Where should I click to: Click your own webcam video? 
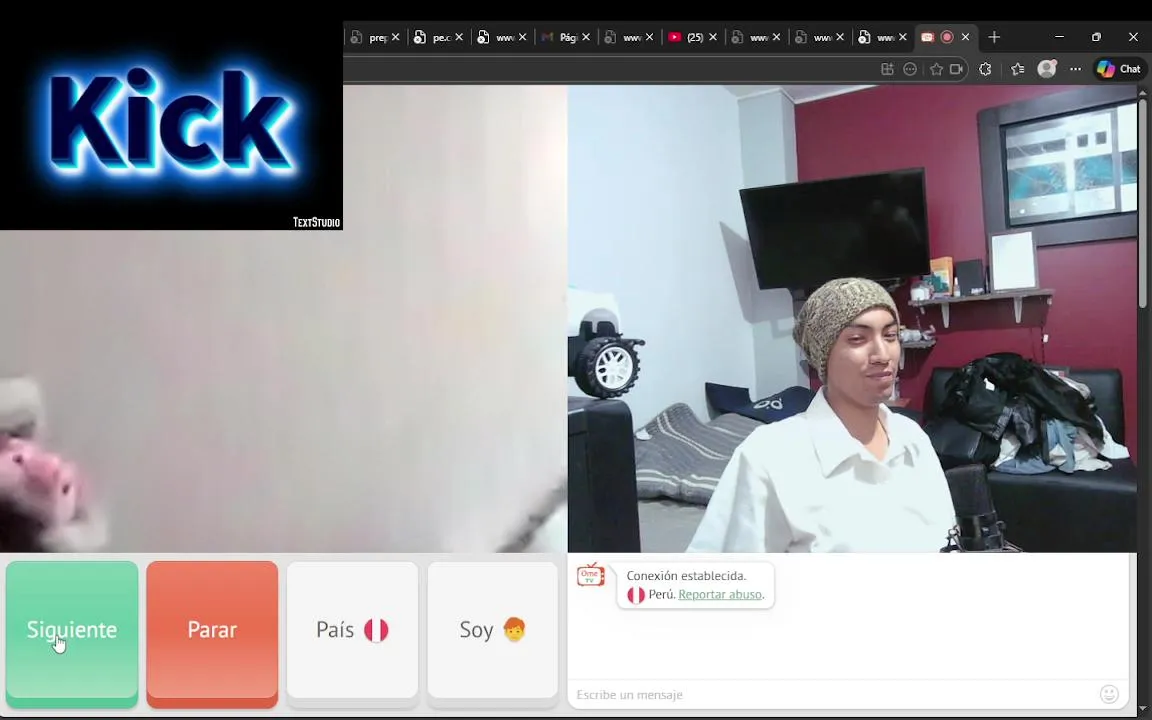pyautogui.click(x=852, y=318)
